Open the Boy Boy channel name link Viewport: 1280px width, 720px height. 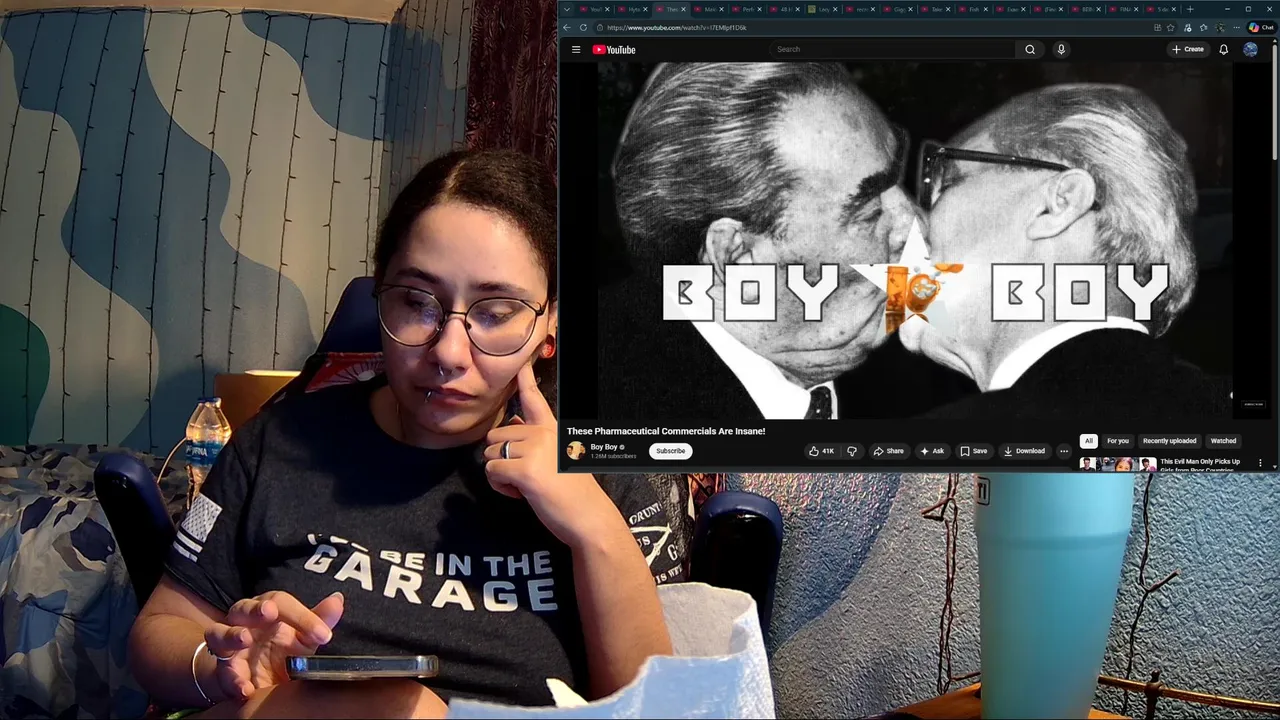(604, 447)
